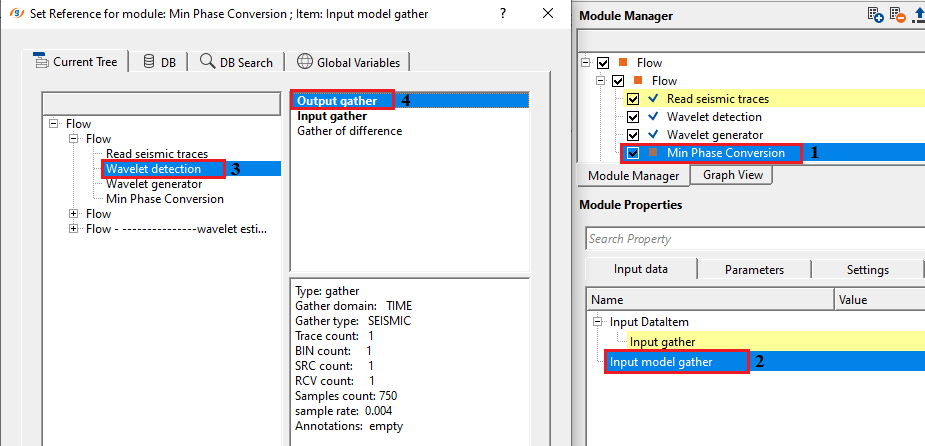Open the DB tab
This screenshot has width=925, height=446.
[160, 62]
